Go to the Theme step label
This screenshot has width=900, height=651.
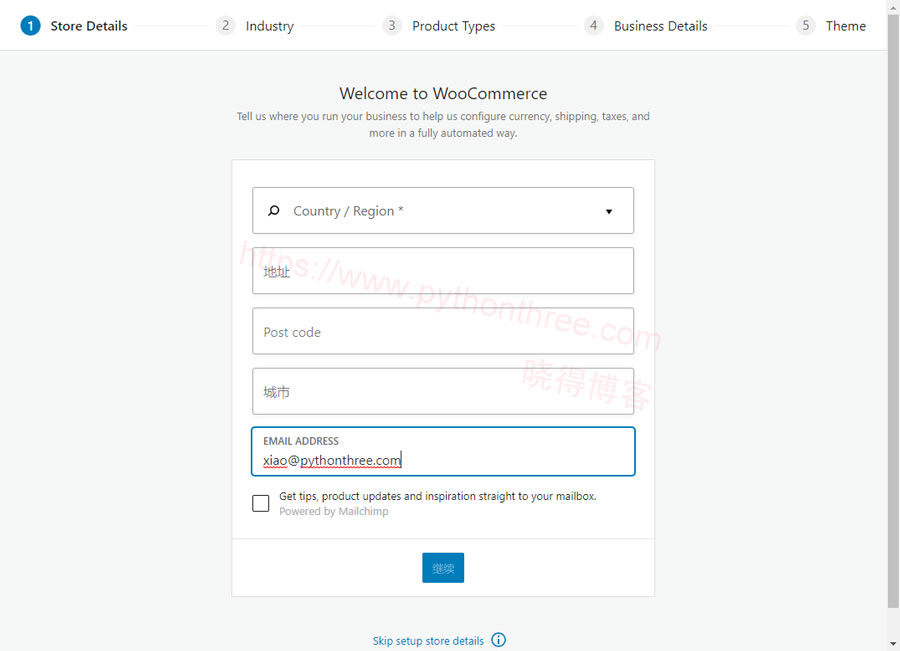tap(845, 26)
